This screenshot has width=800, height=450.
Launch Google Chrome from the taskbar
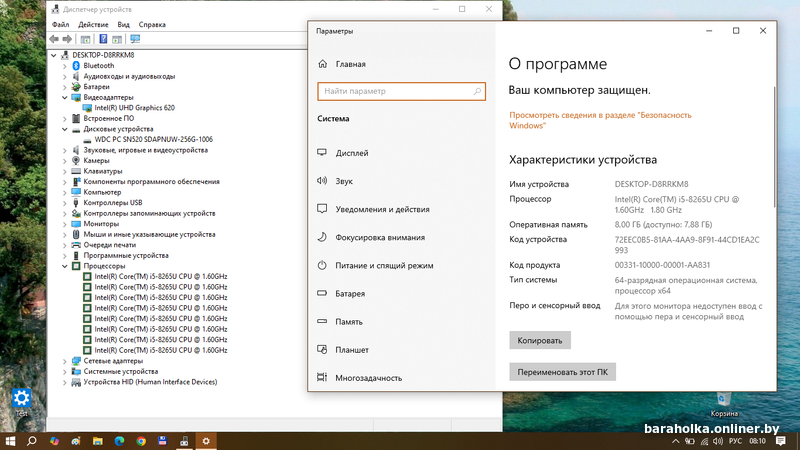[141, 441]
